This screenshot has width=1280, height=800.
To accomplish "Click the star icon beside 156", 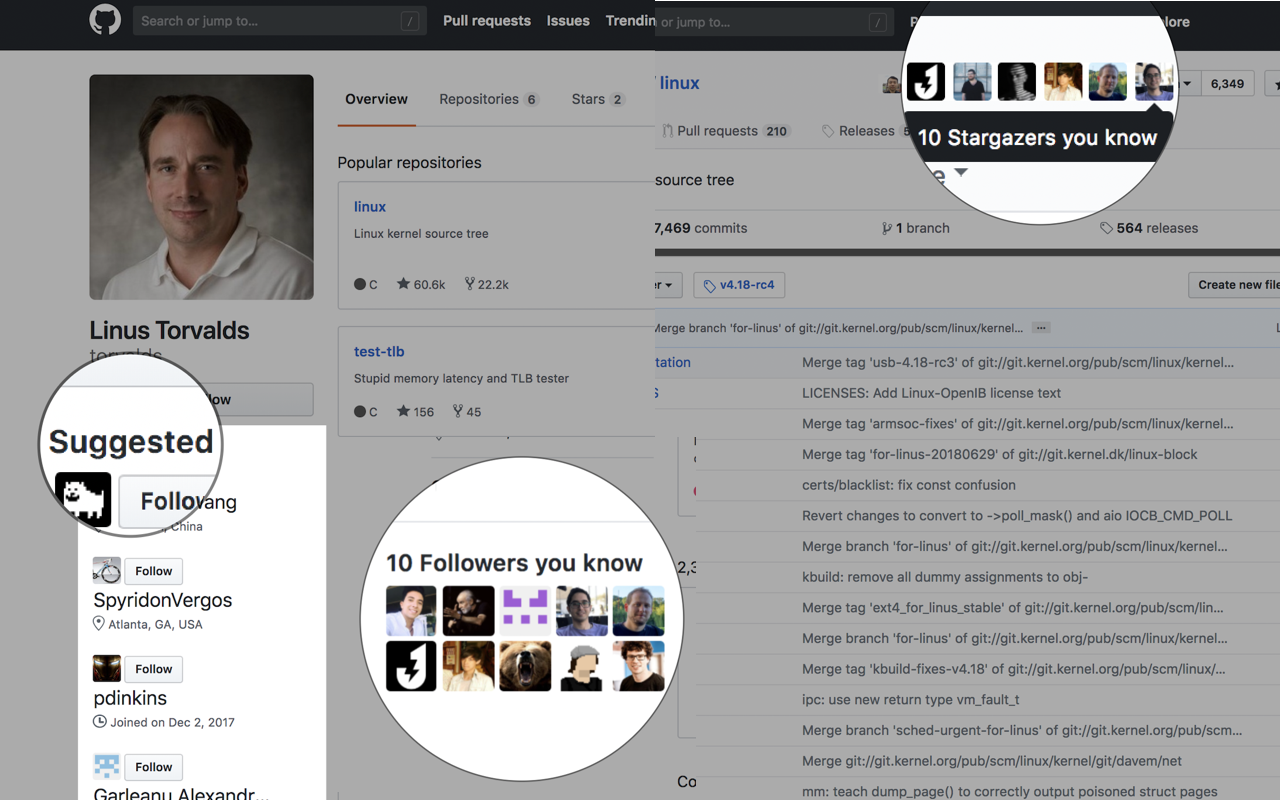I will pyautogui.click(x=403, y=411).
